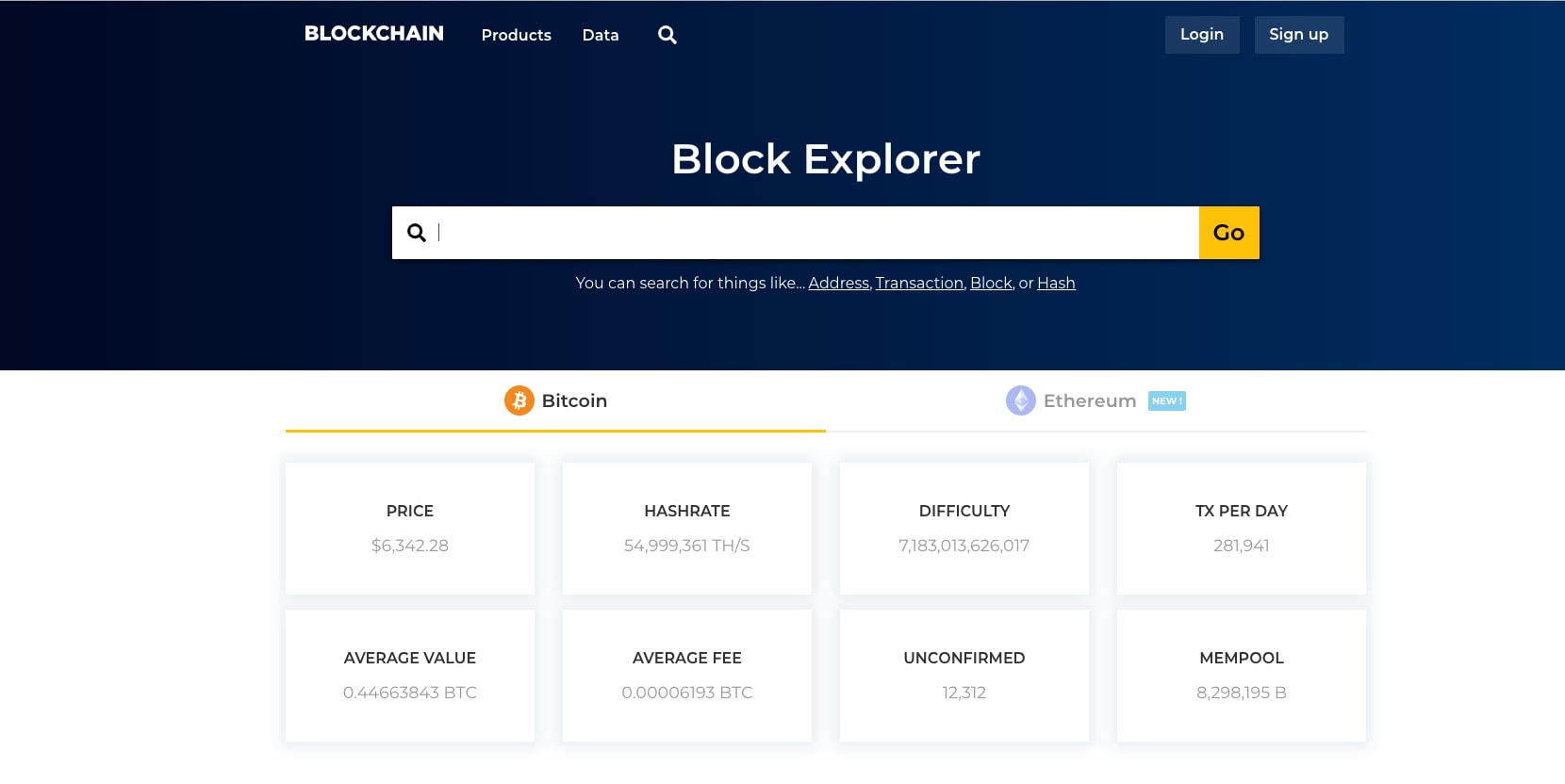Follow the Block example link
1565x784 pixels.
tap(991, 283)
